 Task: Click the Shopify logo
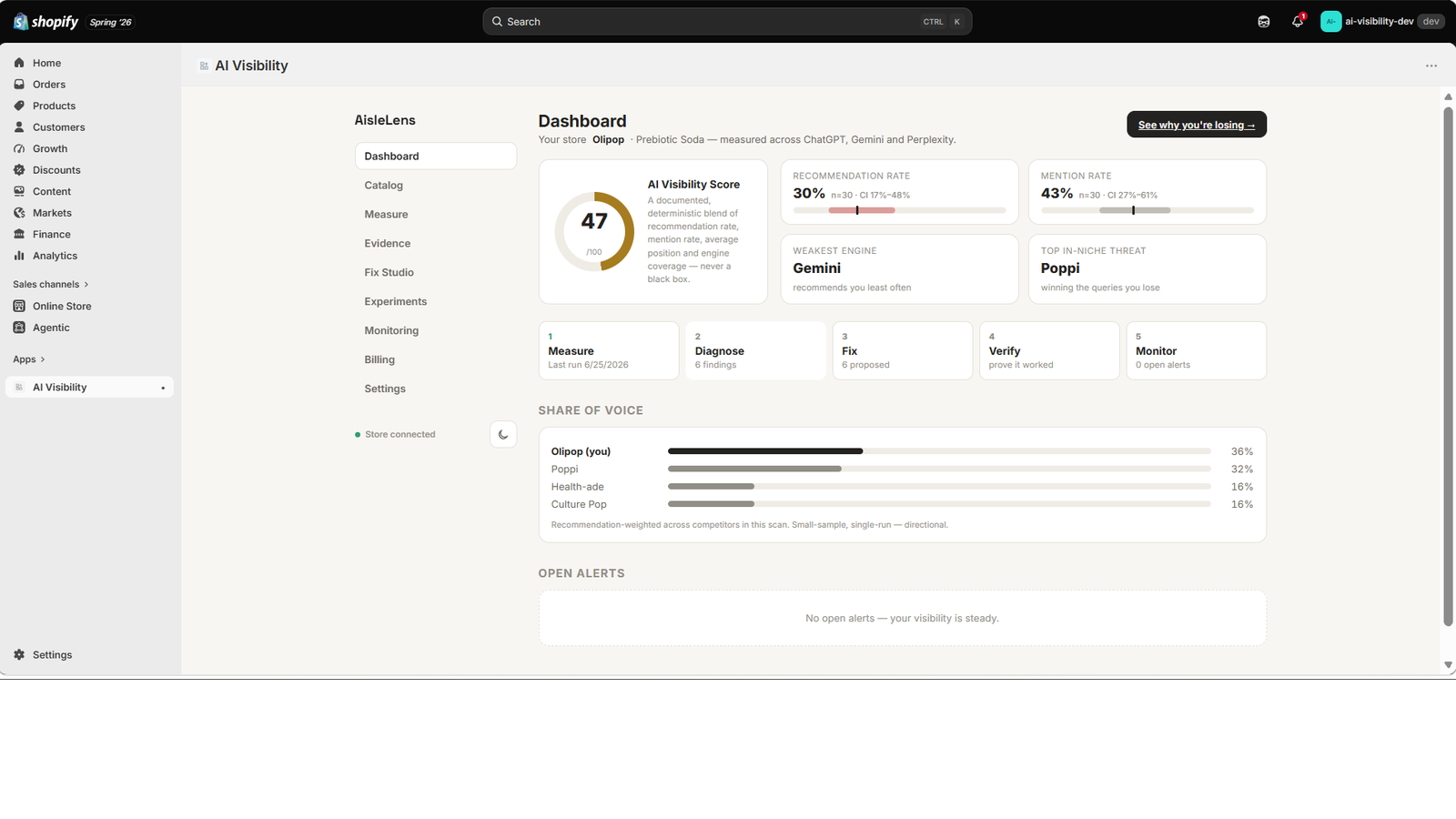point(46,22)
